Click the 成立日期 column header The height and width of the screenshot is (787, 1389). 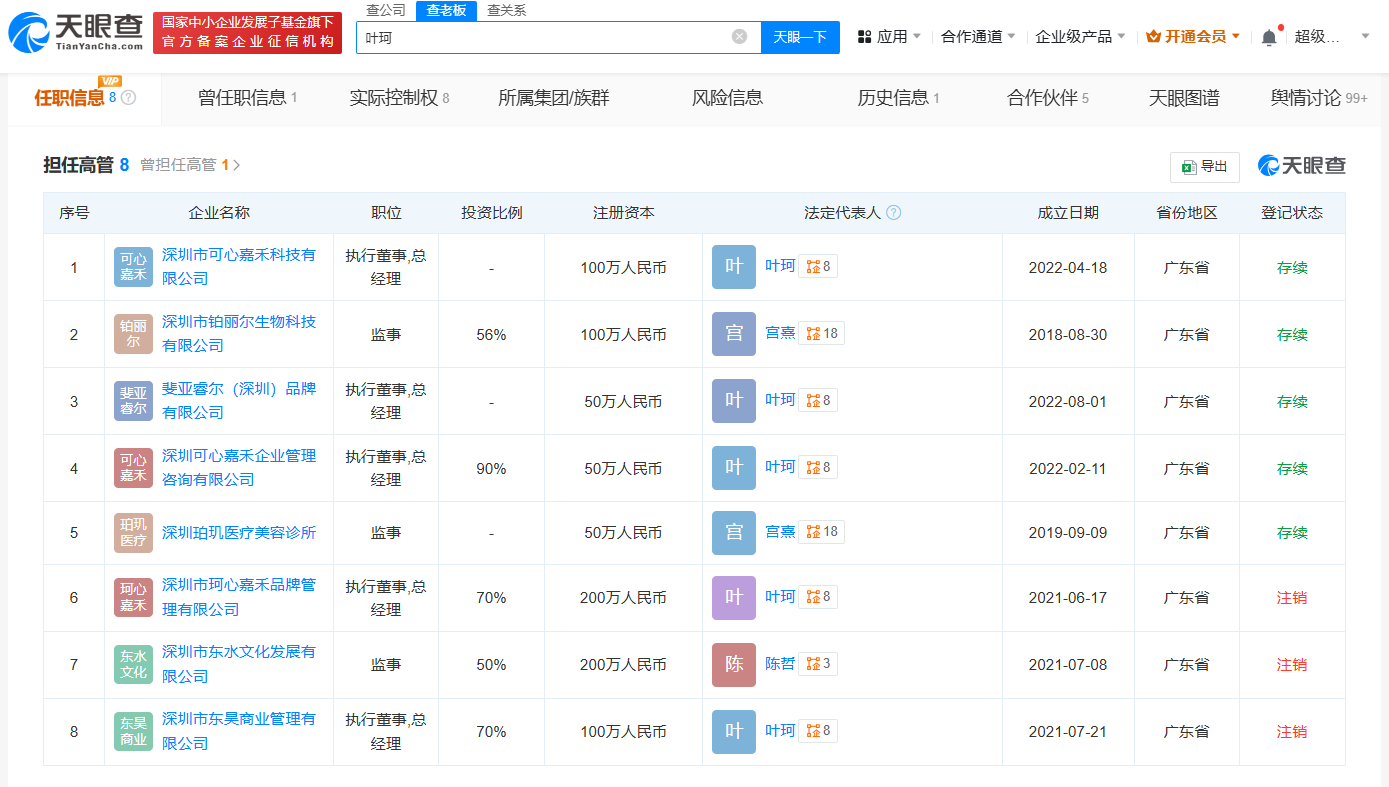tap(1068, 213)
